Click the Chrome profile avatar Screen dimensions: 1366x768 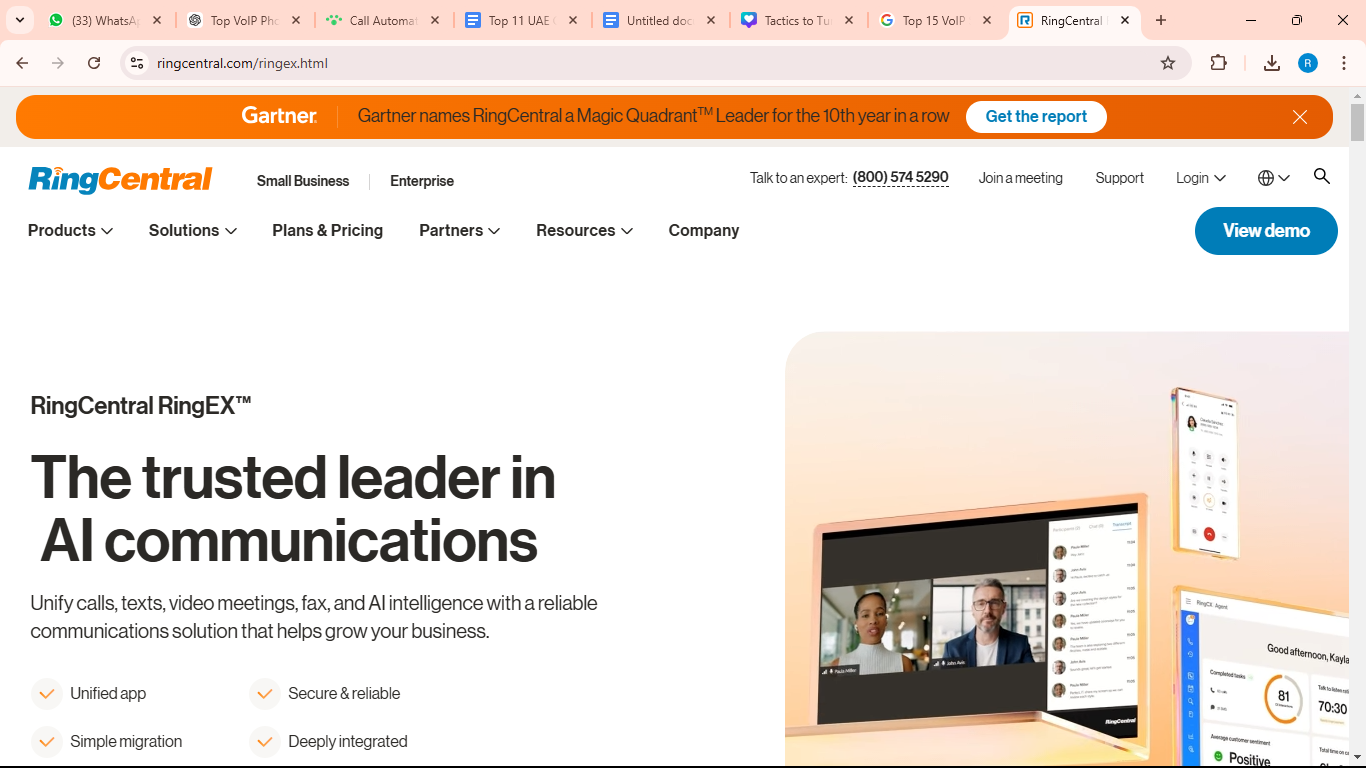tap(1307, 62)
